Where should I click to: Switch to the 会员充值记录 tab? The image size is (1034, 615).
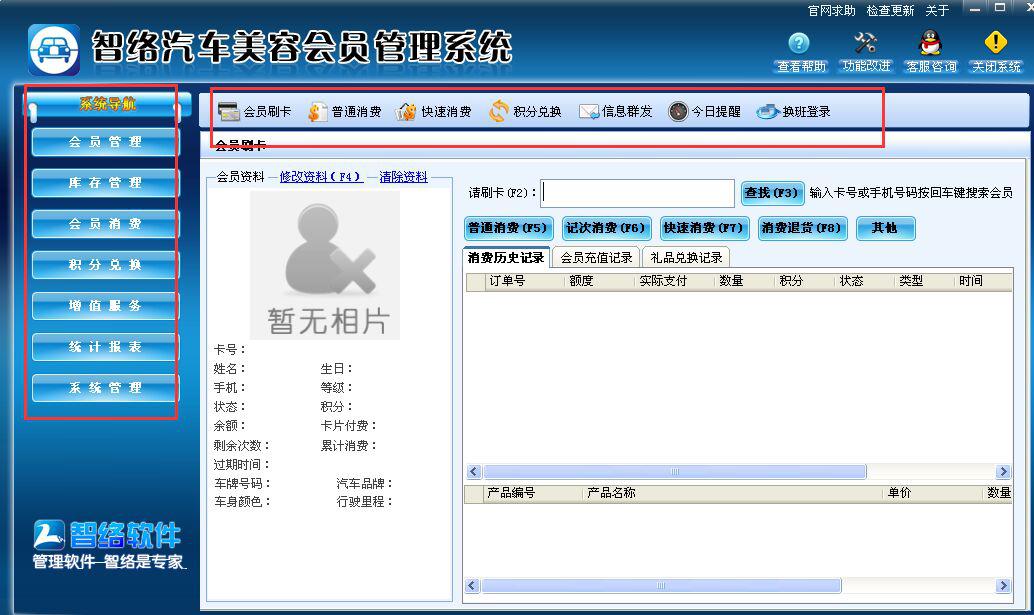coord(596,258)
